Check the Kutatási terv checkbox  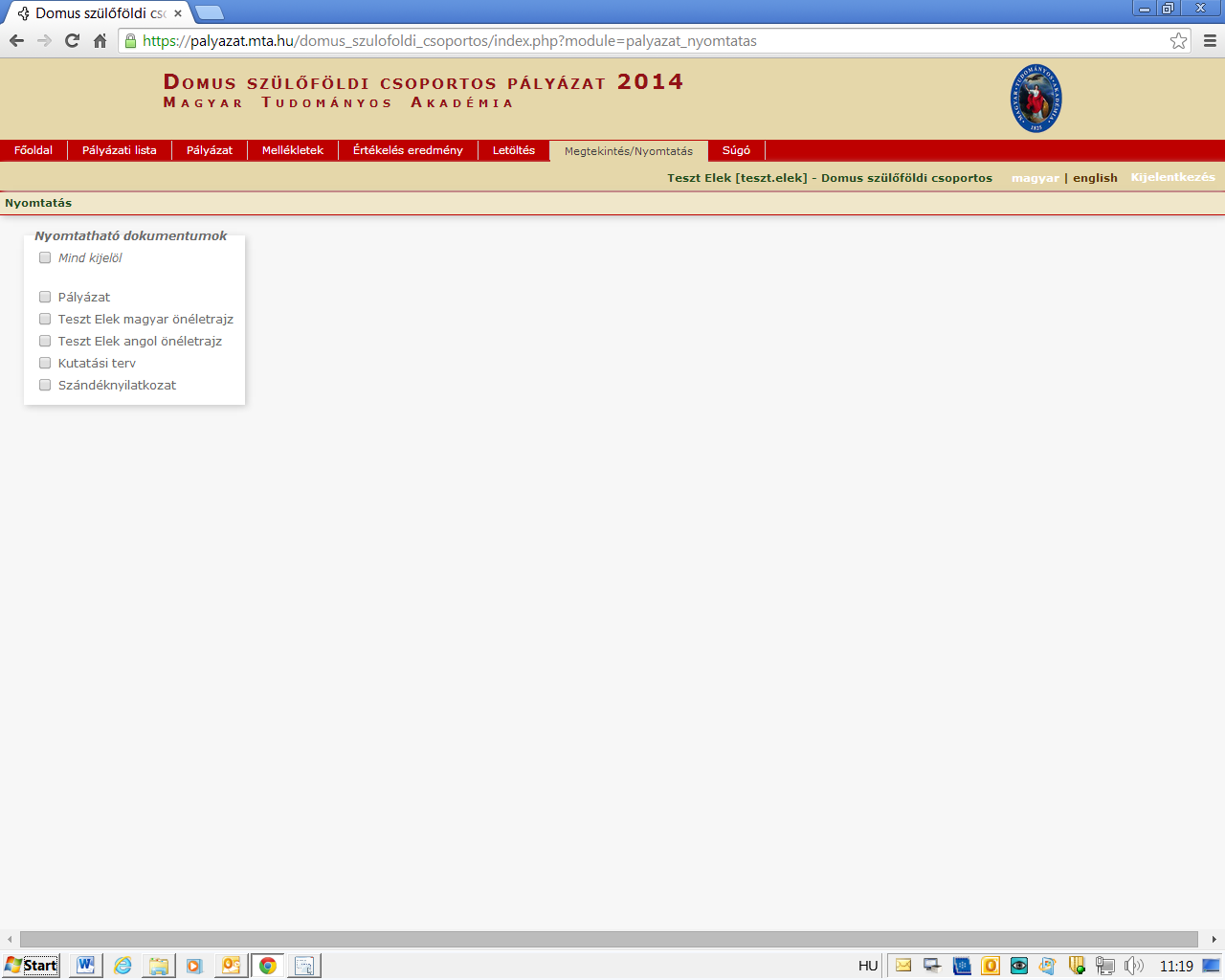coord(45,363)
